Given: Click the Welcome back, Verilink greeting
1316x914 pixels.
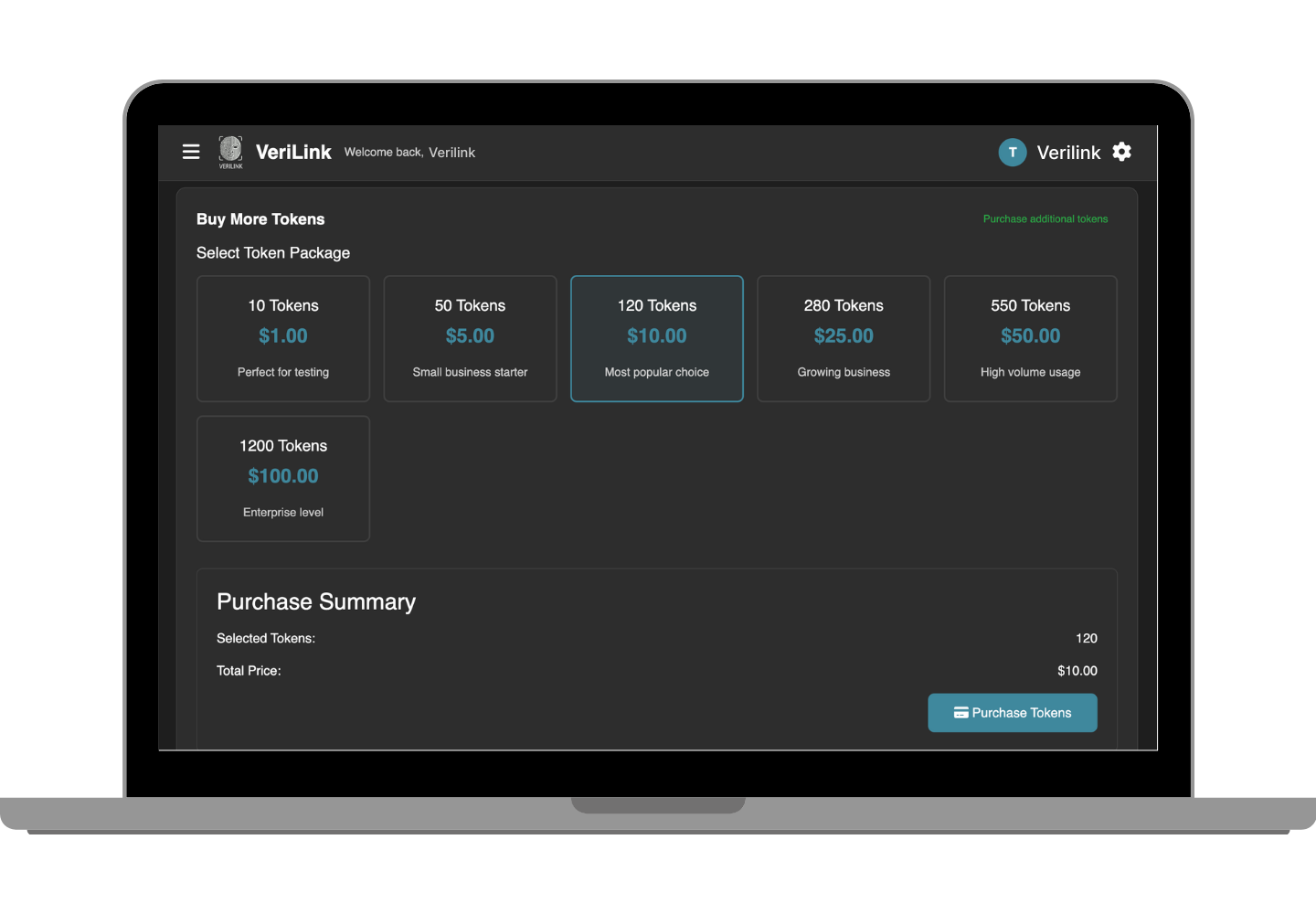Looking at the screenshot, I should (409, 152).
